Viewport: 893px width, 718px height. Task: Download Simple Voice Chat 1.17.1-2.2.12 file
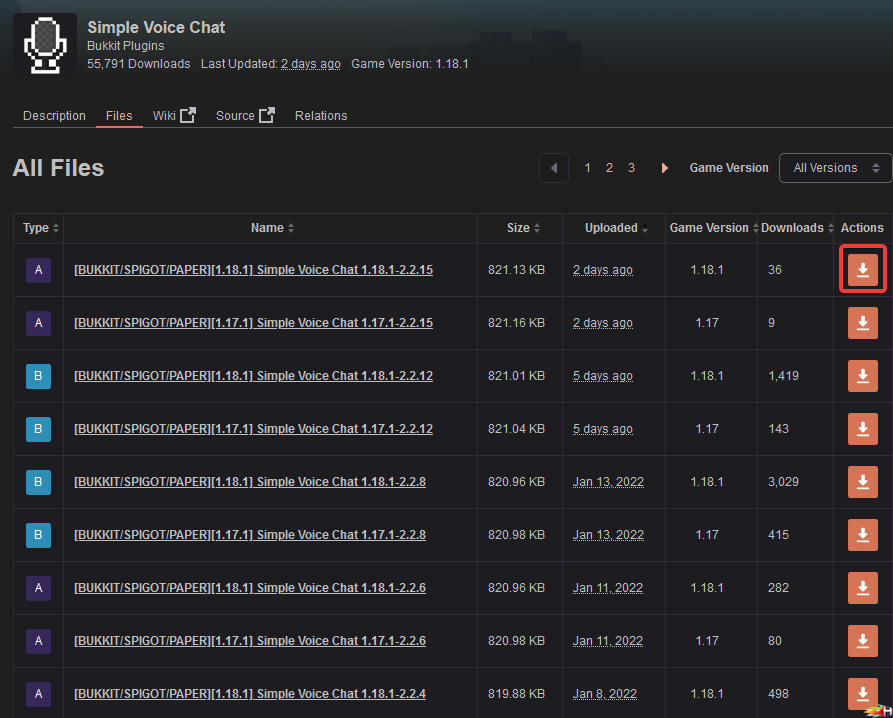[862, 429]
